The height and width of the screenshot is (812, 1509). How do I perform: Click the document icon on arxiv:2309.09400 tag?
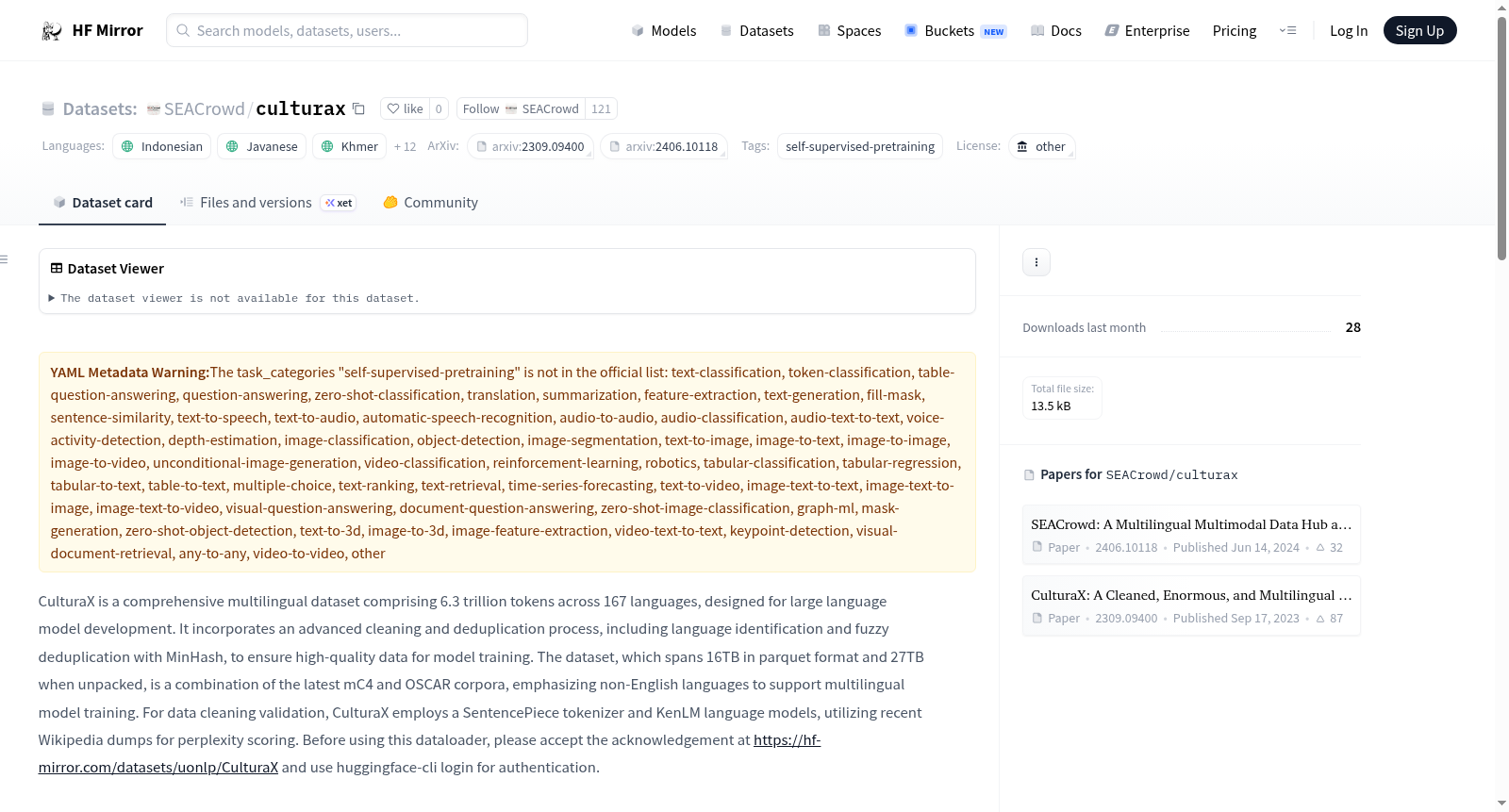point(482,146)
